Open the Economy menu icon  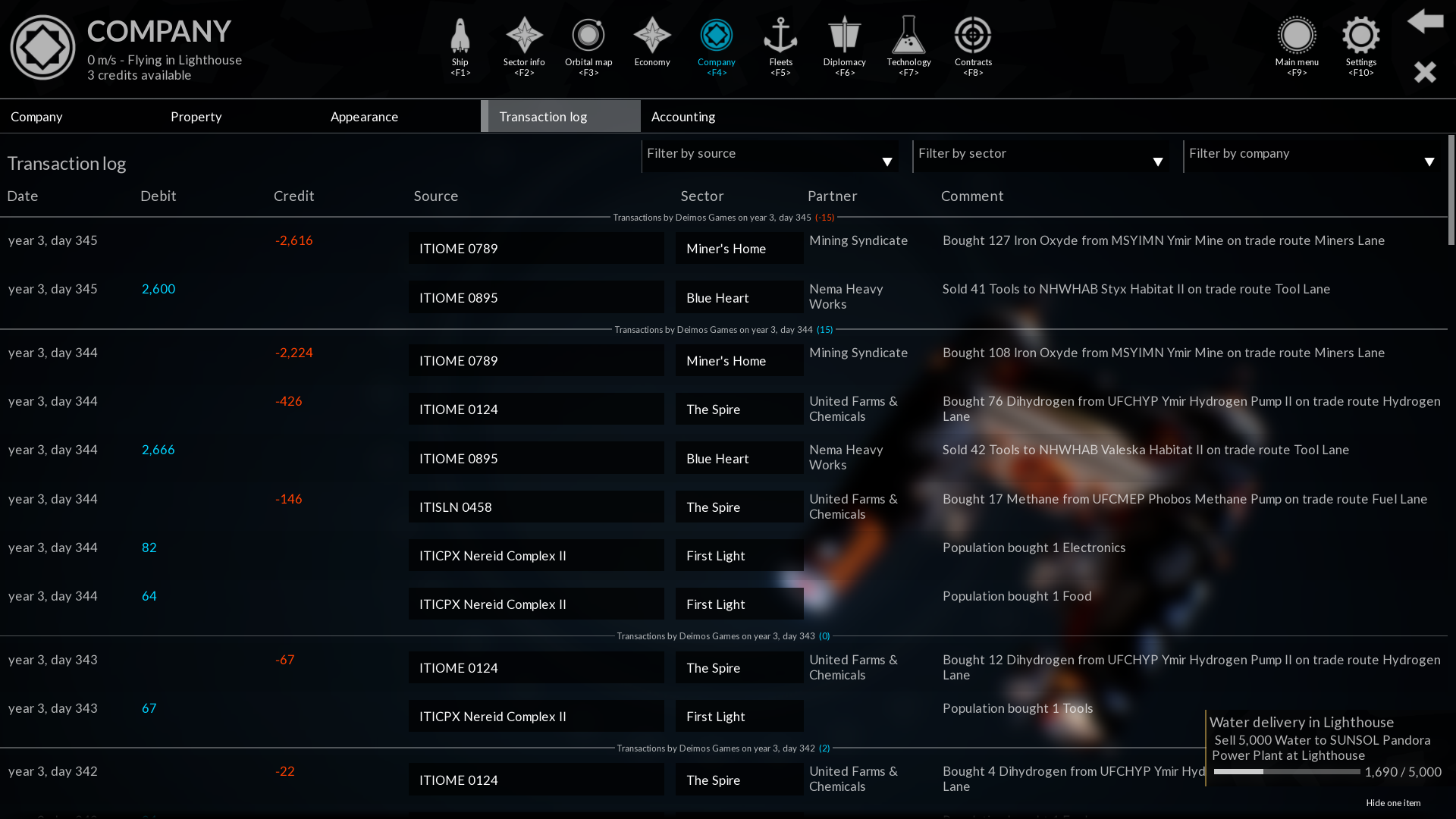coord(652,36)
